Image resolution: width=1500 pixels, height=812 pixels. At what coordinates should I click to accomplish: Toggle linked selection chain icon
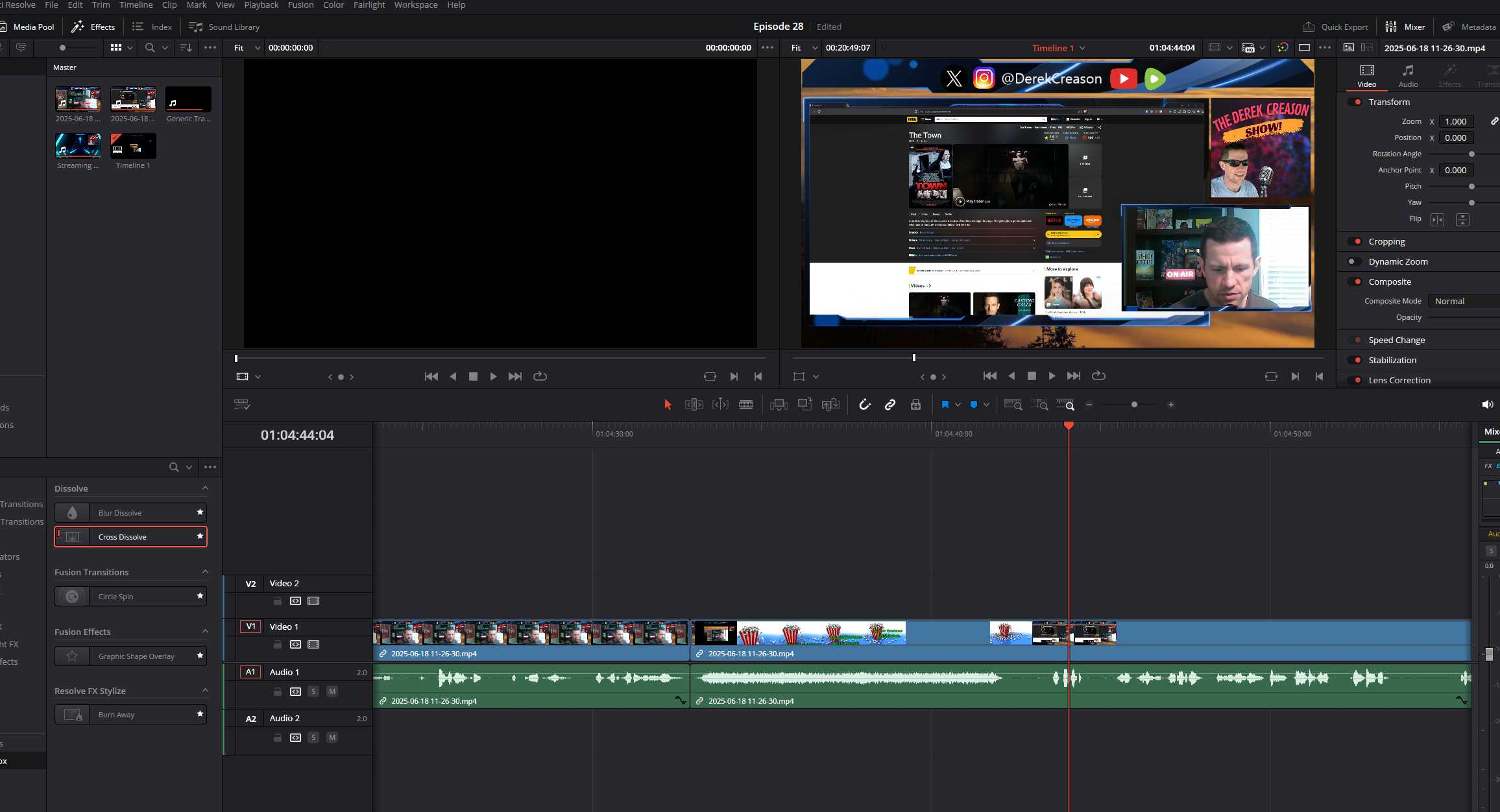[890, 405]
